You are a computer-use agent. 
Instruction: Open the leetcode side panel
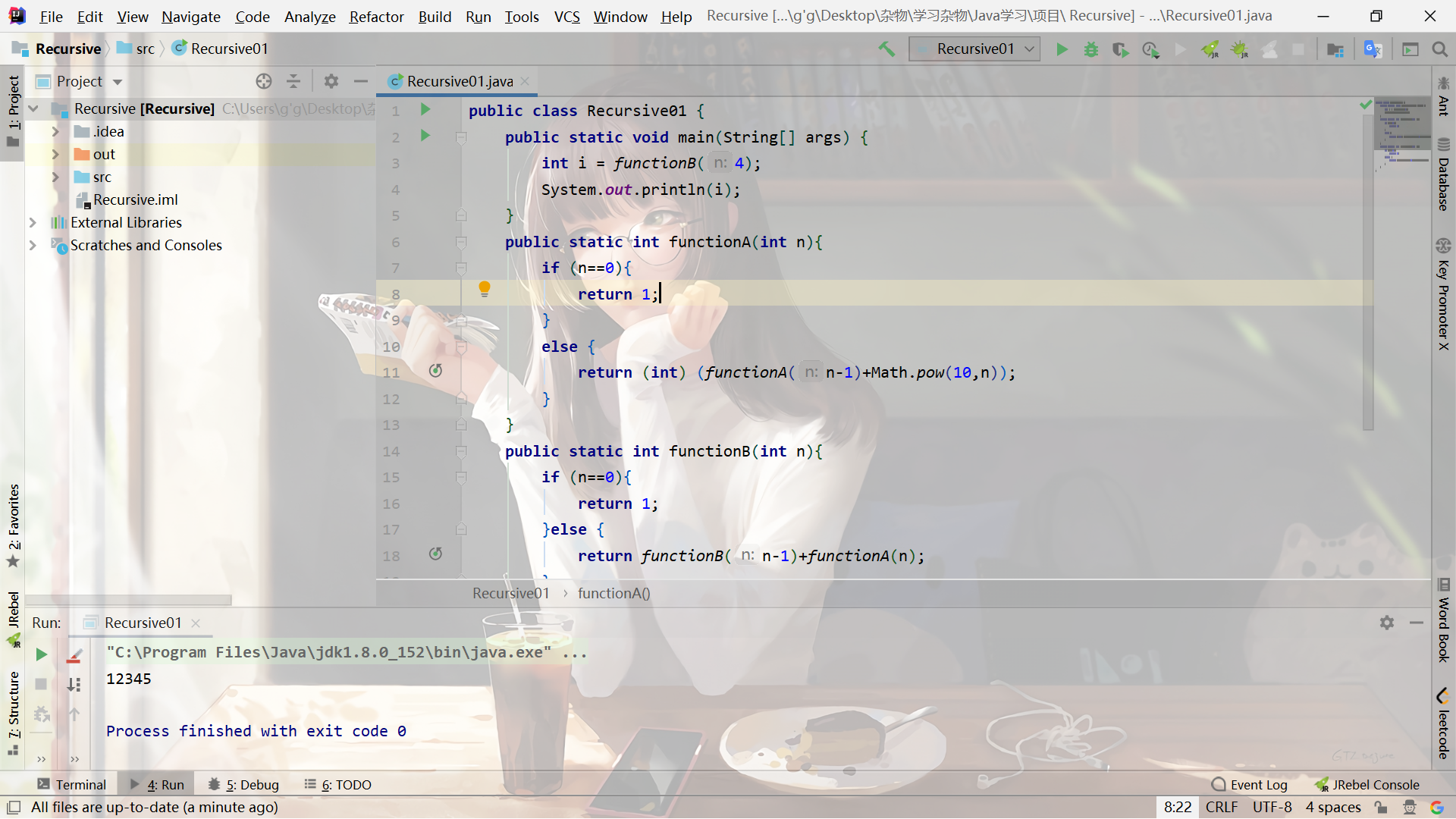[1443, 723]
